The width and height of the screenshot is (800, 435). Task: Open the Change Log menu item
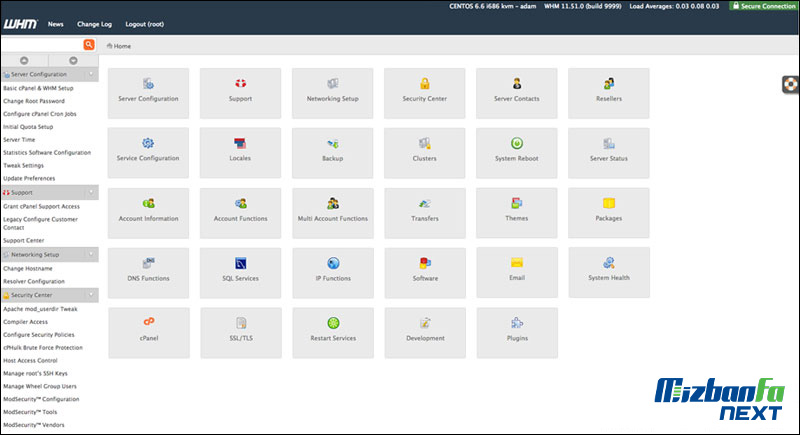[94, 23]
